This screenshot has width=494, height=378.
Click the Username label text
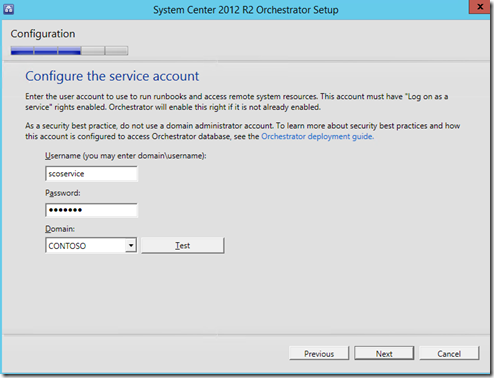coord(126,156)
